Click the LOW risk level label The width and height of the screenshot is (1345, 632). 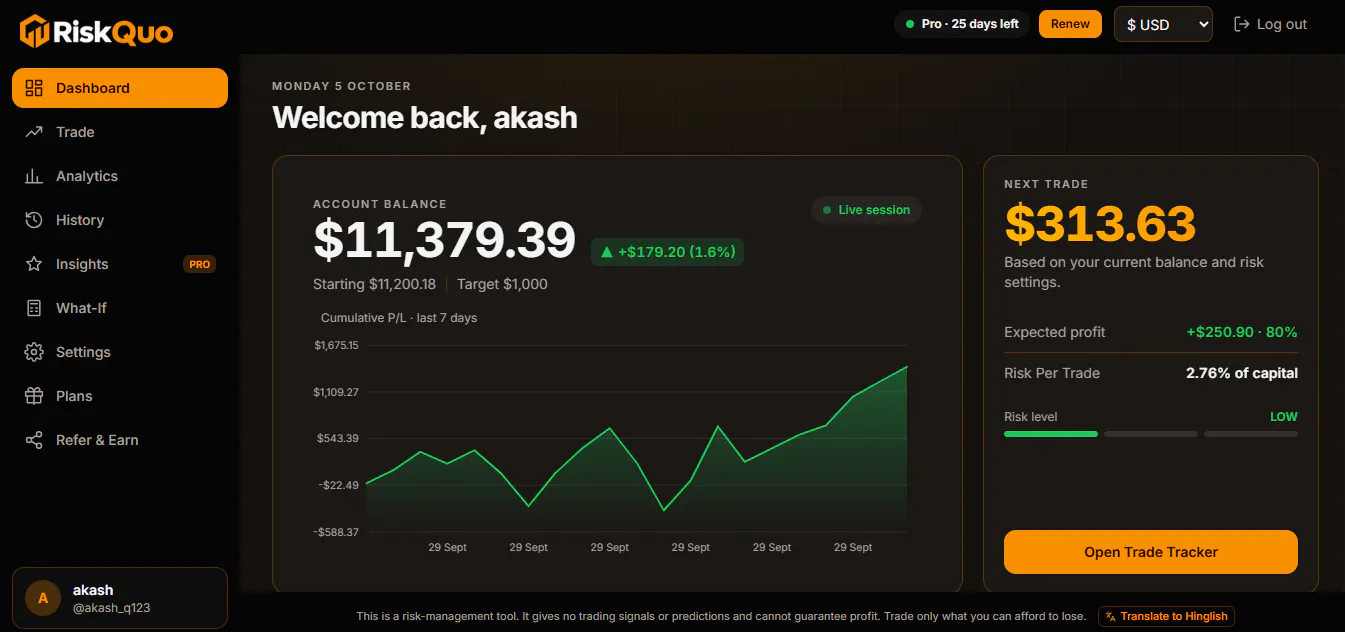pyautogui.click(x=1284, y=417)
